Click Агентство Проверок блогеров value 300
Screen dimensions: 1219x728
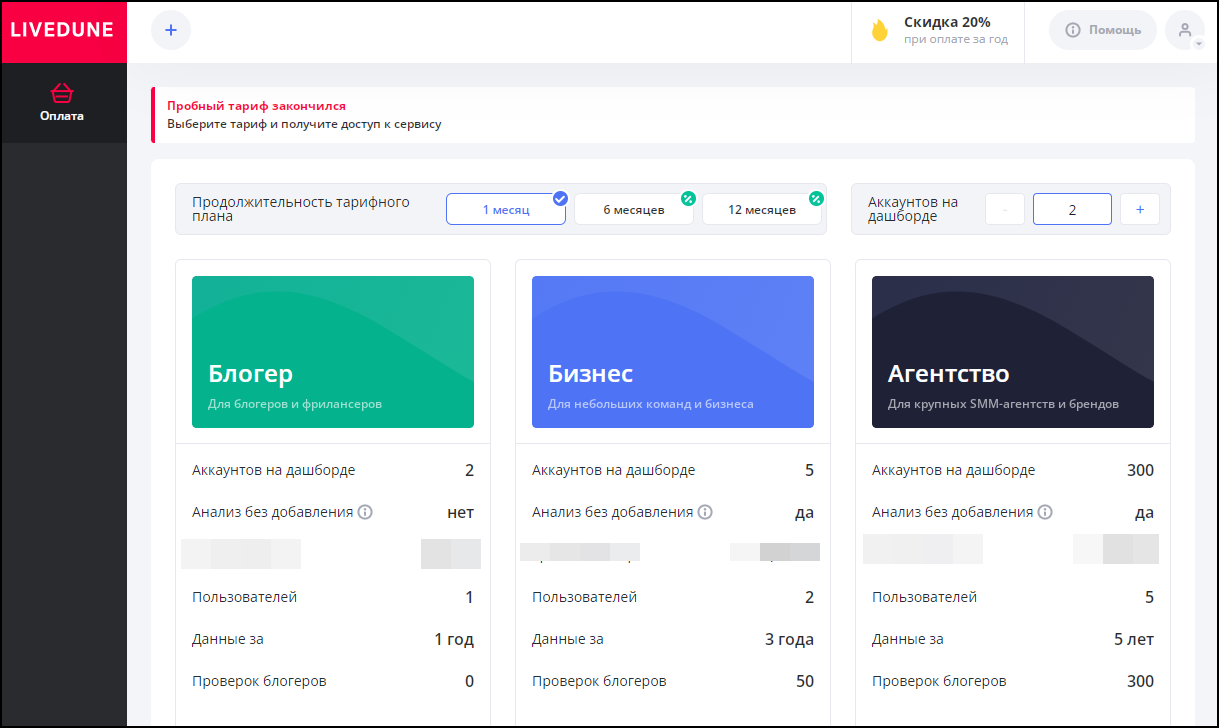tap(1140, 681)
